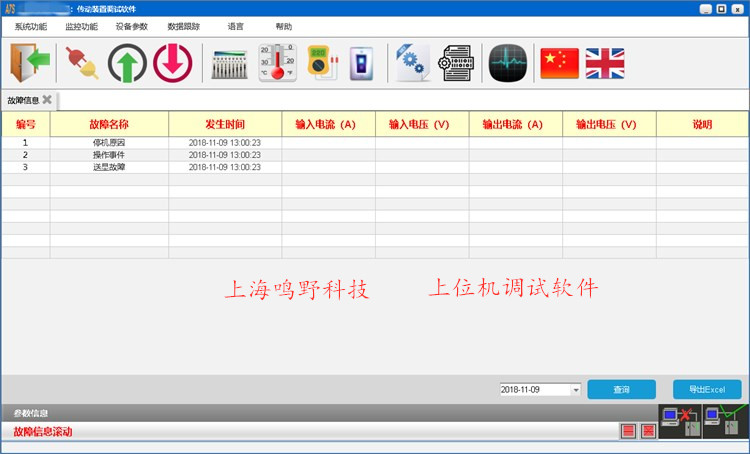The width and height of the screenshot is (750, 454).
Task: Click the 故障名称 column header
Action: click(x=109, y=124)
